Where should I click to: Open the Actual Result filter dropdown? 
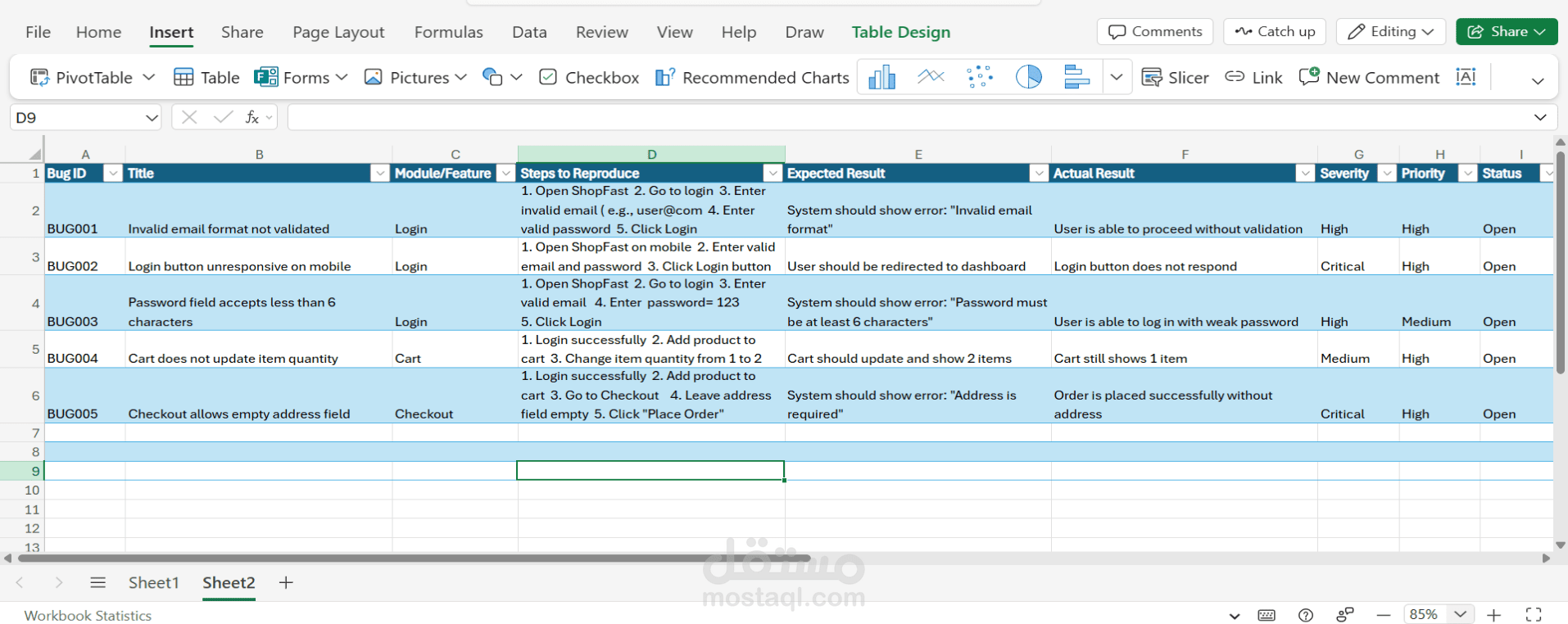tap(1305, 173)
